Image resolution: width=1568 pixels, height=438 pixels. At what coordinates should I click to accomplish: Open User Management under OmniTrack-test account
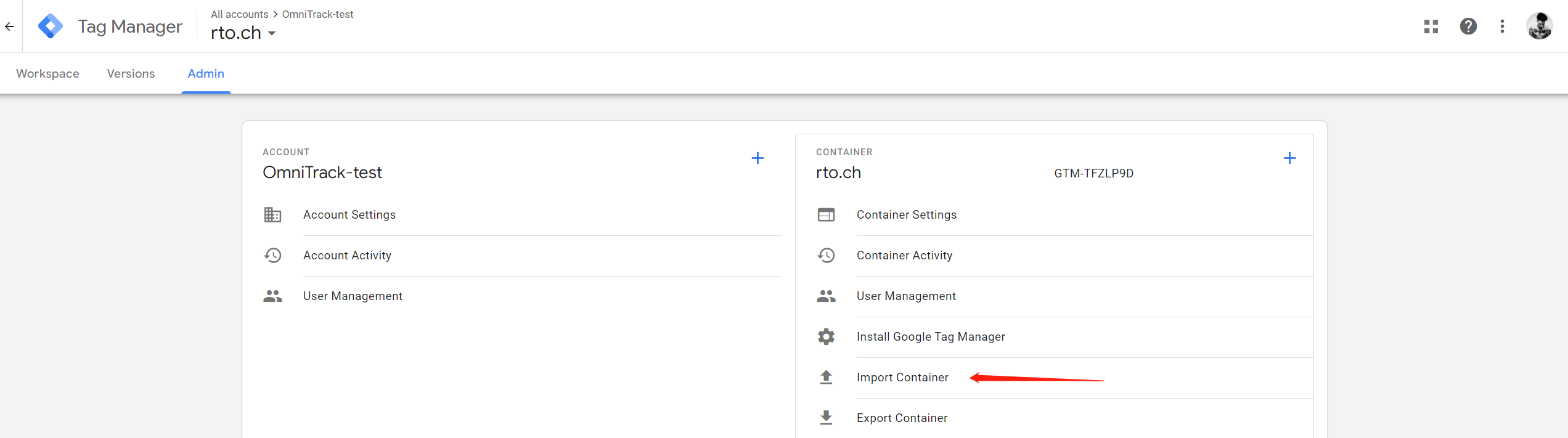(x=353, y=296)
